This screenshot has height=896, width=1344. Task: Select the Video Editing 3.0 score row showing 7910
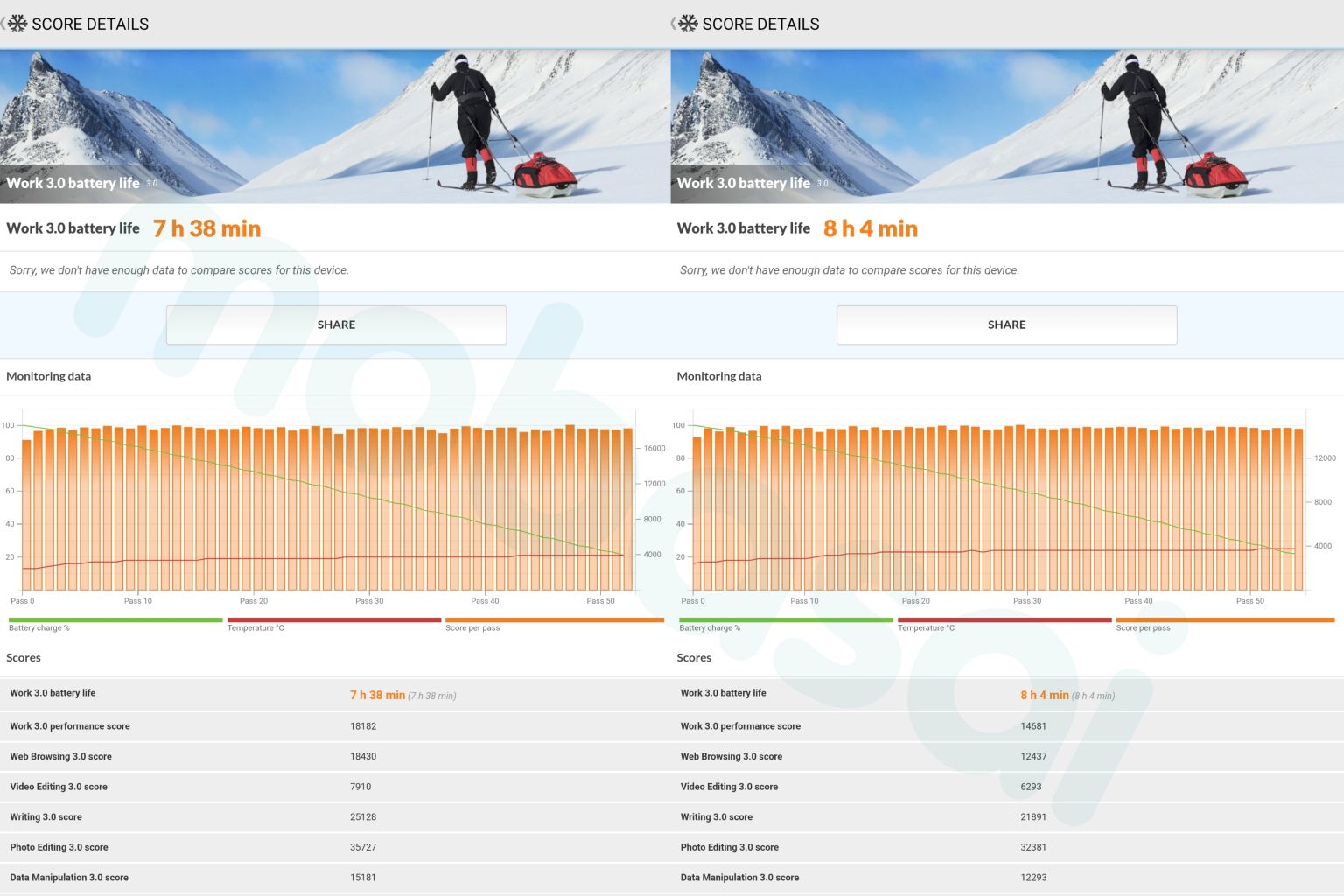[x=335, y=787]
